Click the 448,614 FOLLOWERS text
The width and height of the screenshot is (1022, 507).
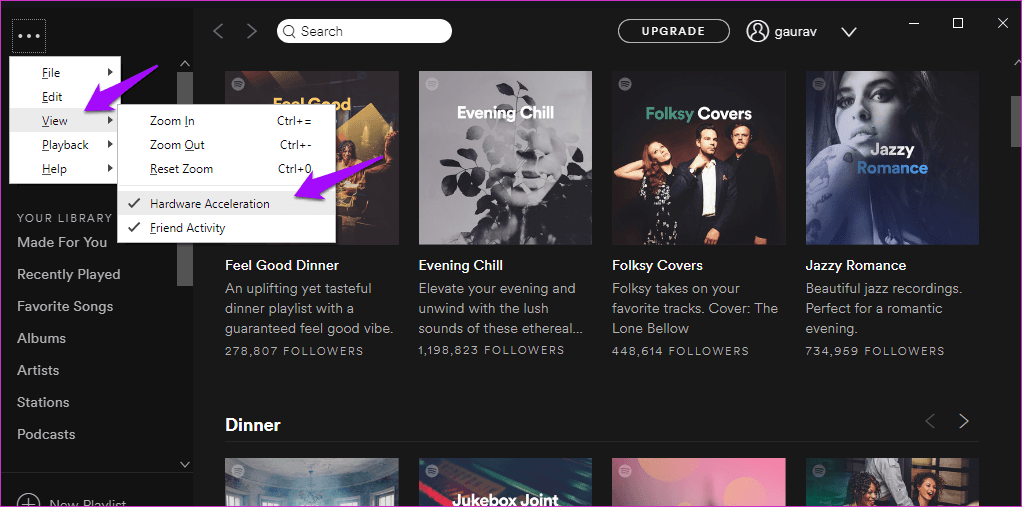pos(680,351)
